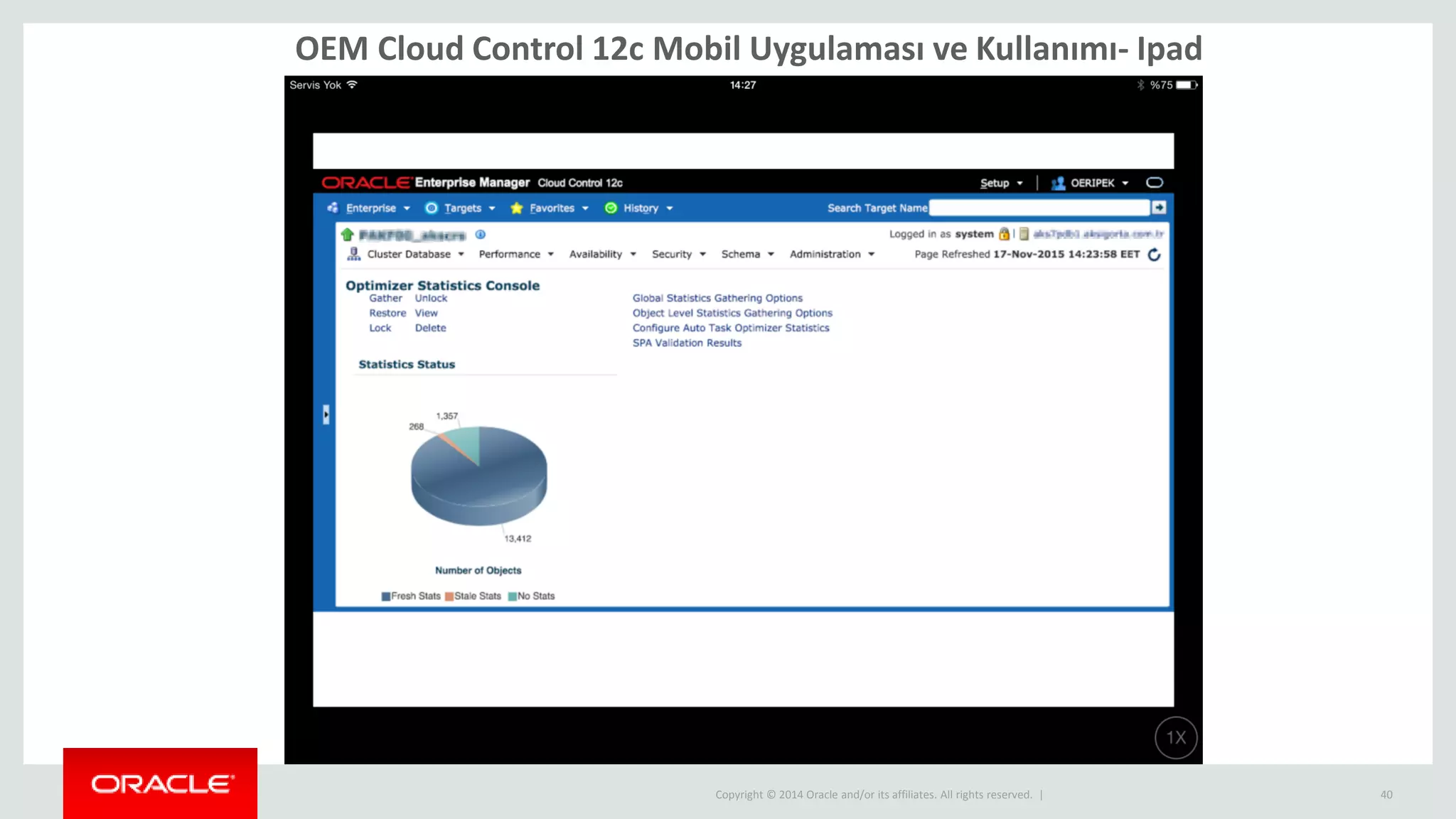Click the Favorites star icon
Image resolution: width=1456 pixels, height=819 pixels.
point(517,208)
